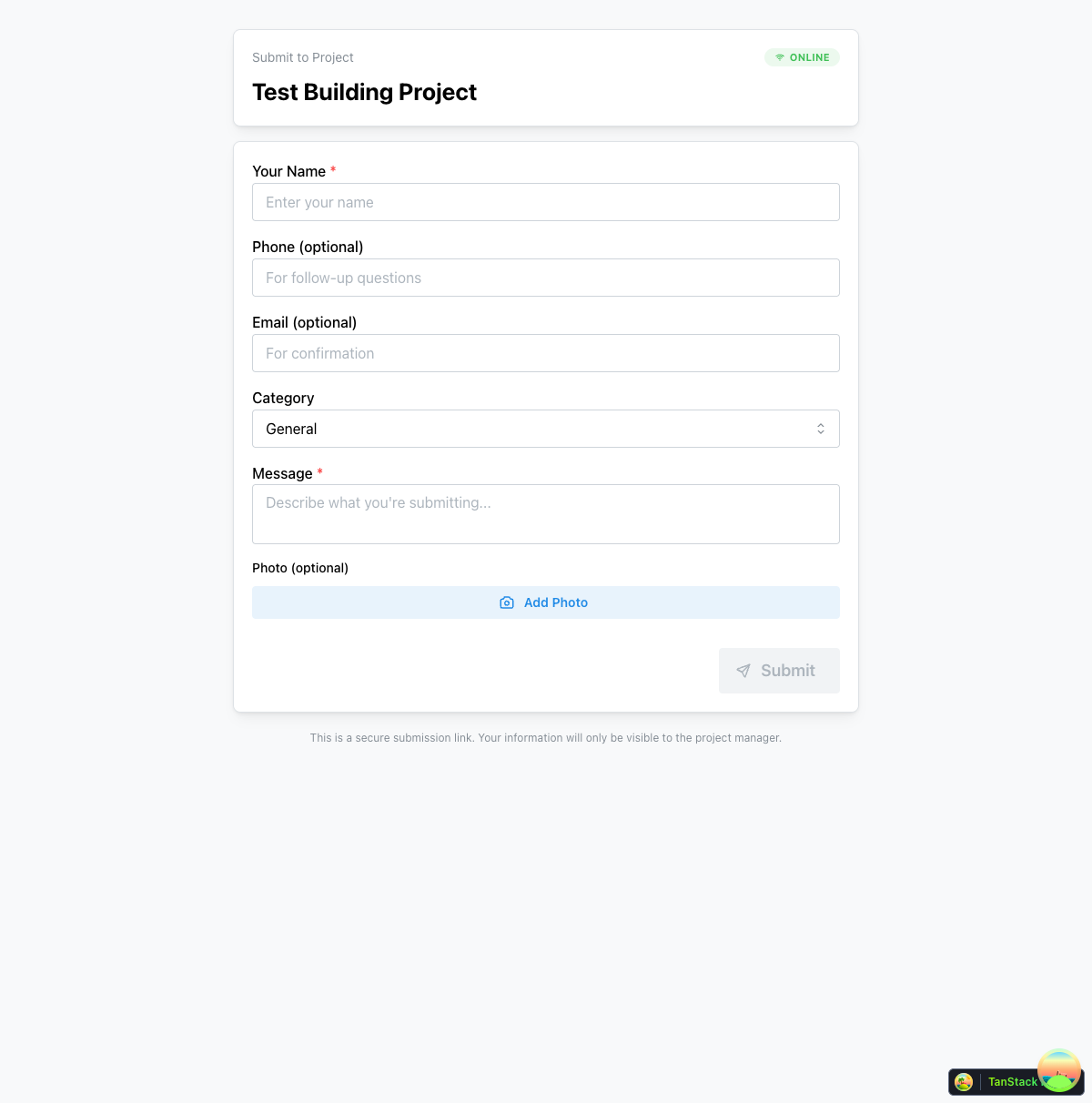Open the Category dropdown showing General

coord(546,429)
